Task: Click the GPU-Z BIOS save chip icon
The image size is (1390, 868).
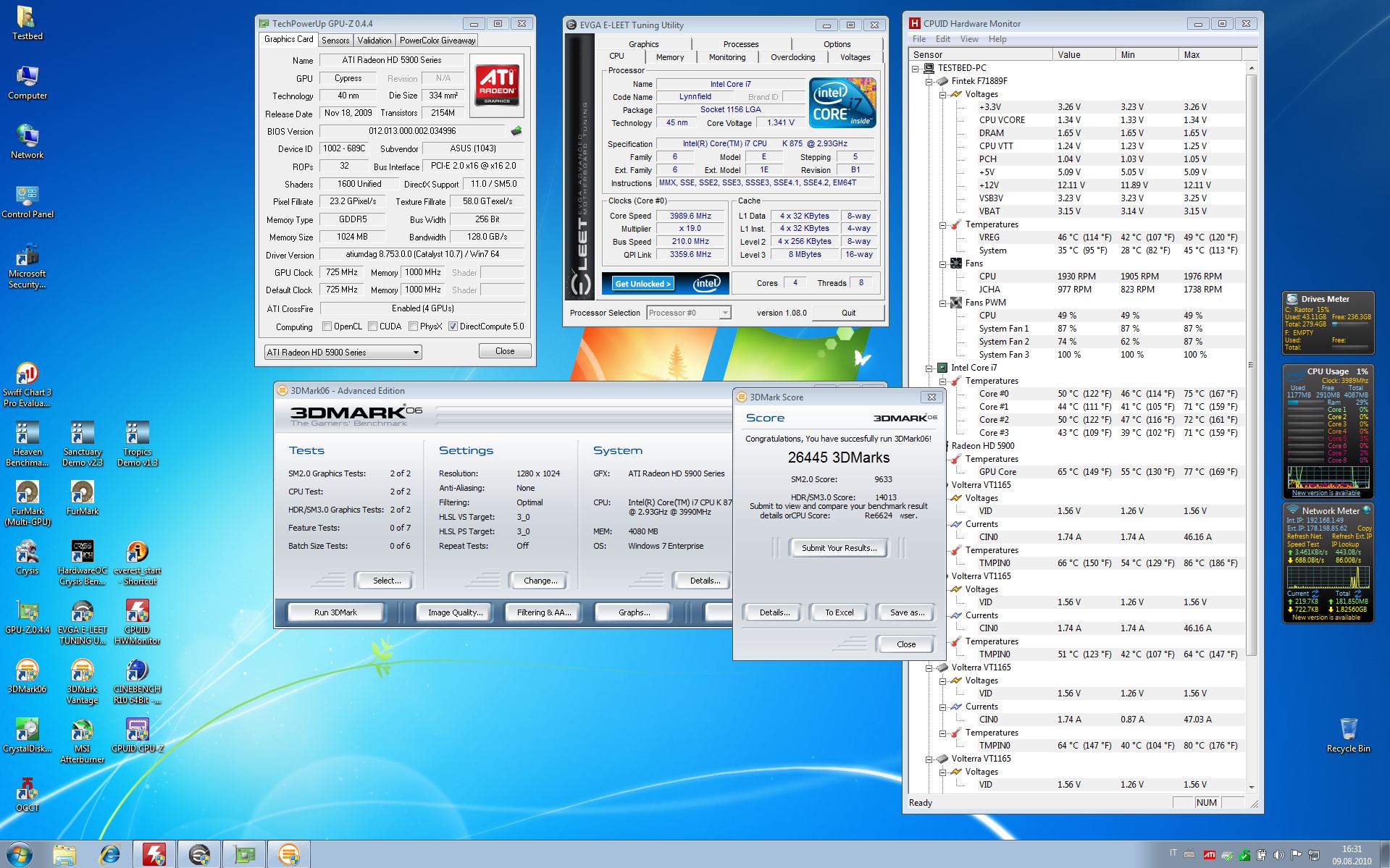Action: tap(516, 131)
